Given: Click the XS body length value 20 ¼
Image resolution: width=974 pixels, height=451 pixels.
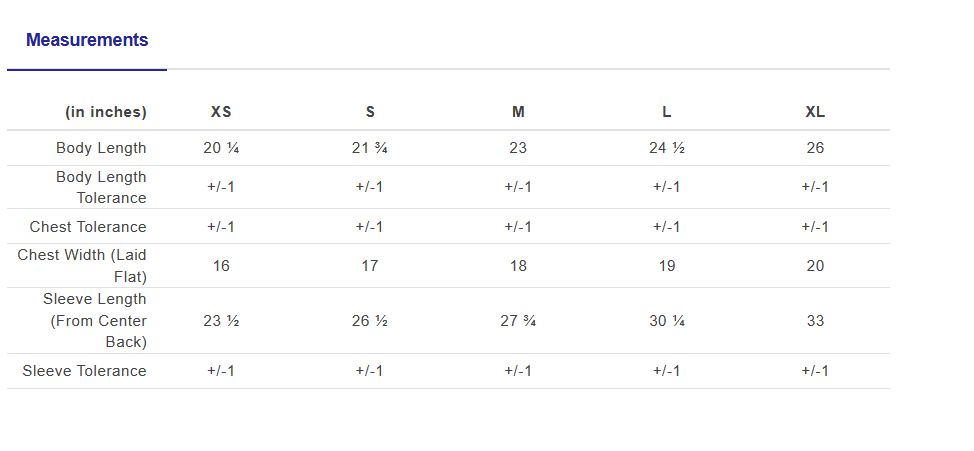Looking at the screenshot, I should 221,148.
